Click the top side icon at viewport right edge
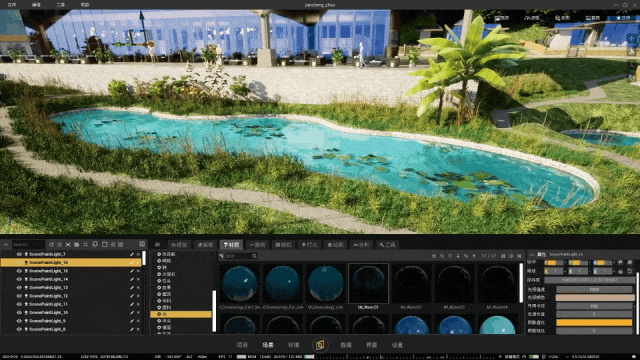Image resolution: width=640 pixels, height=360 pixels. (632, 39)
